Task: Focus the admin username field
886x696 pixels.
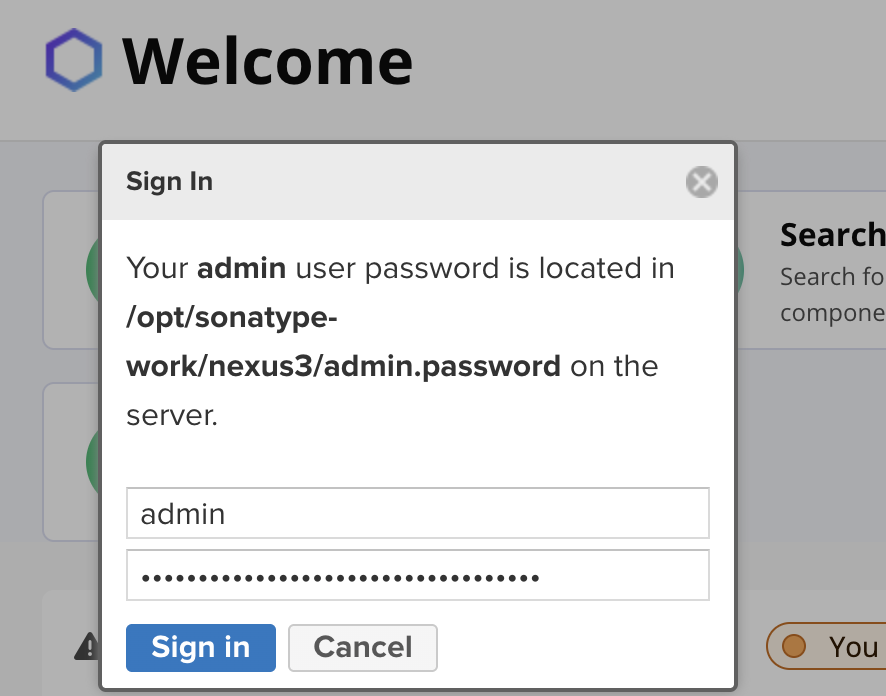Action: pos(417,514)
